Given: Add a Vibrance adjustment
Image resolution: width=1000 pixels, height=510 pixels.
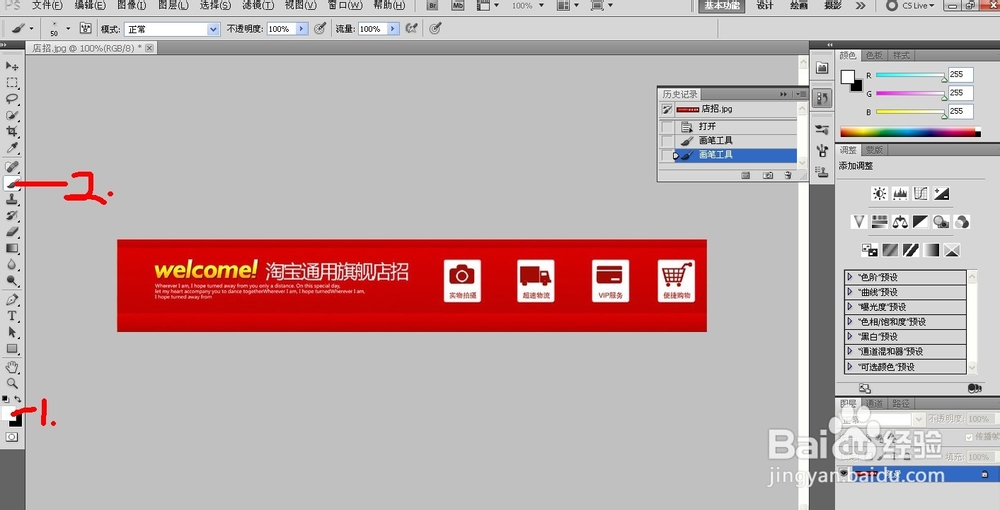Looking at the screenshot, I should [859, 222].
